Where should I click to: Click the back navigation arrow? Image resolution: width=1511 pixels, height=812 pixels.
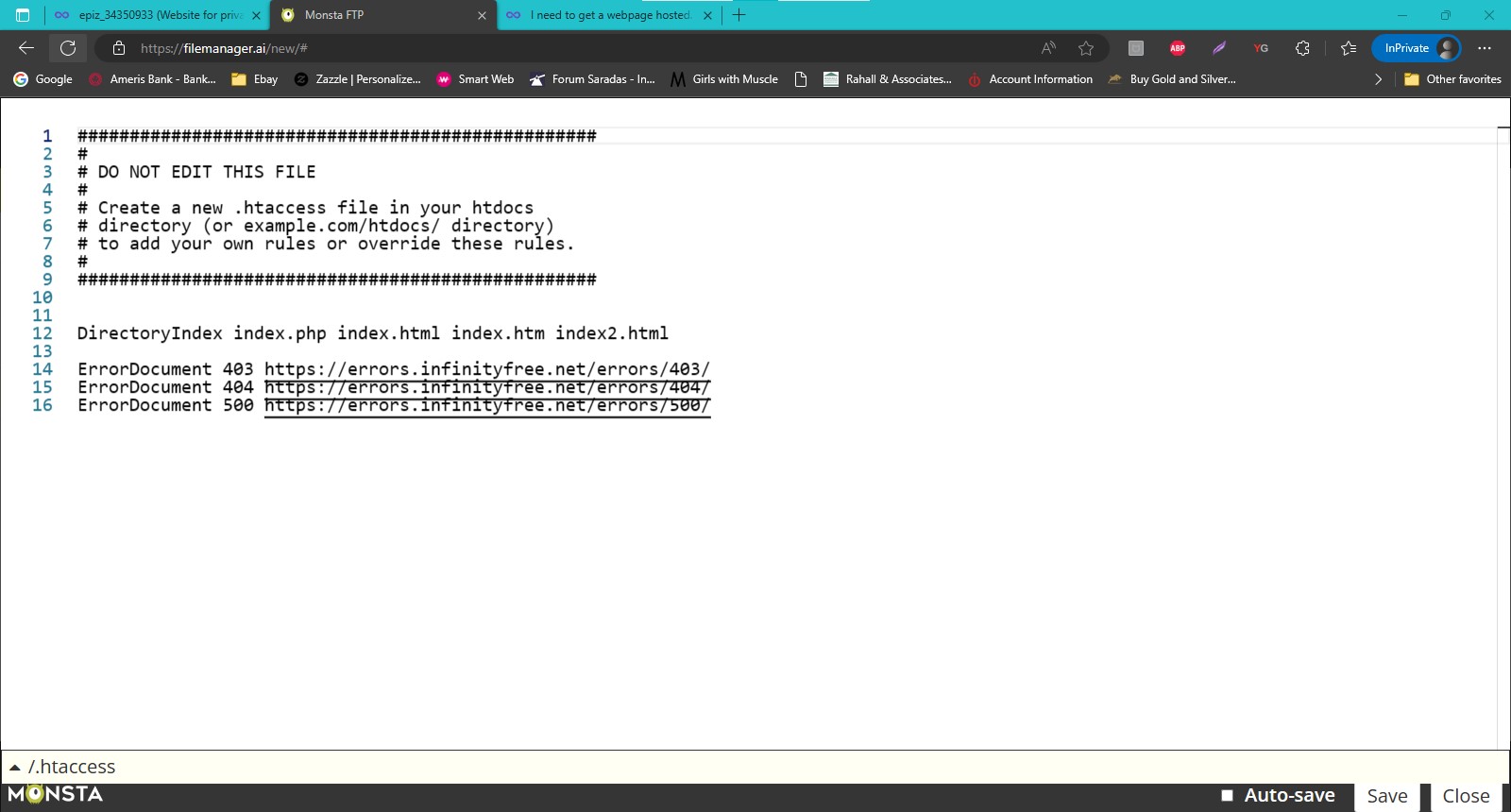[x=26, y=48]
